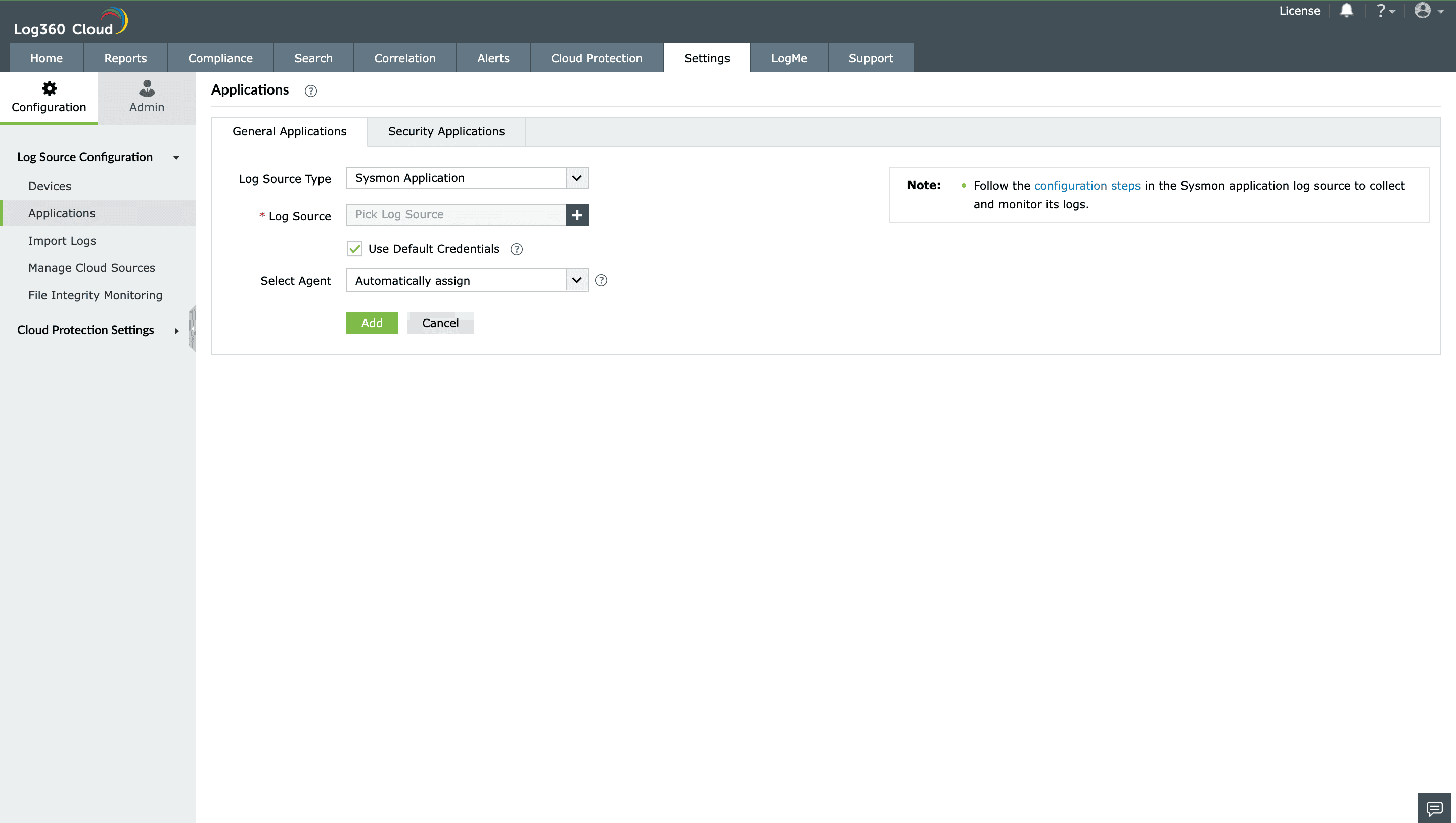Image resolution: width=1456 pixels, height=823 pixels.
Task: Open the configuration steps link
Action: click(1087, 185)
